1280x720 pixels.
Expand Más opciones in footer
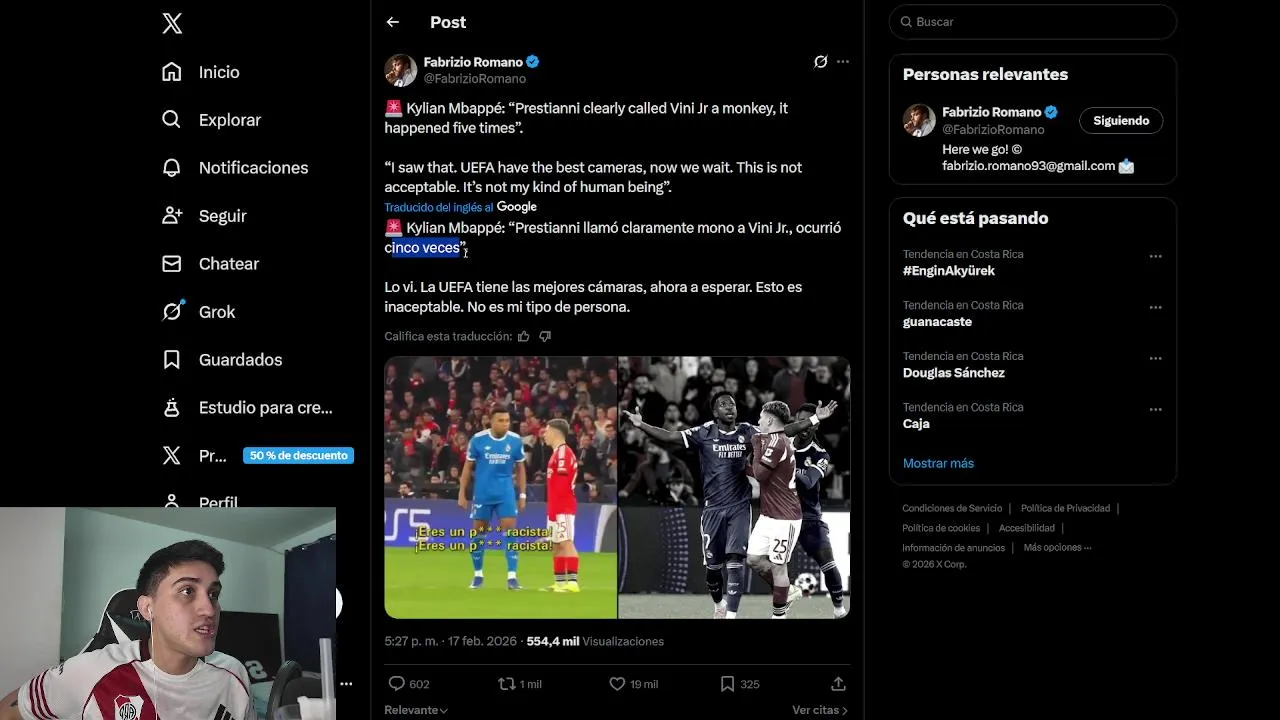click(1057, 548)
